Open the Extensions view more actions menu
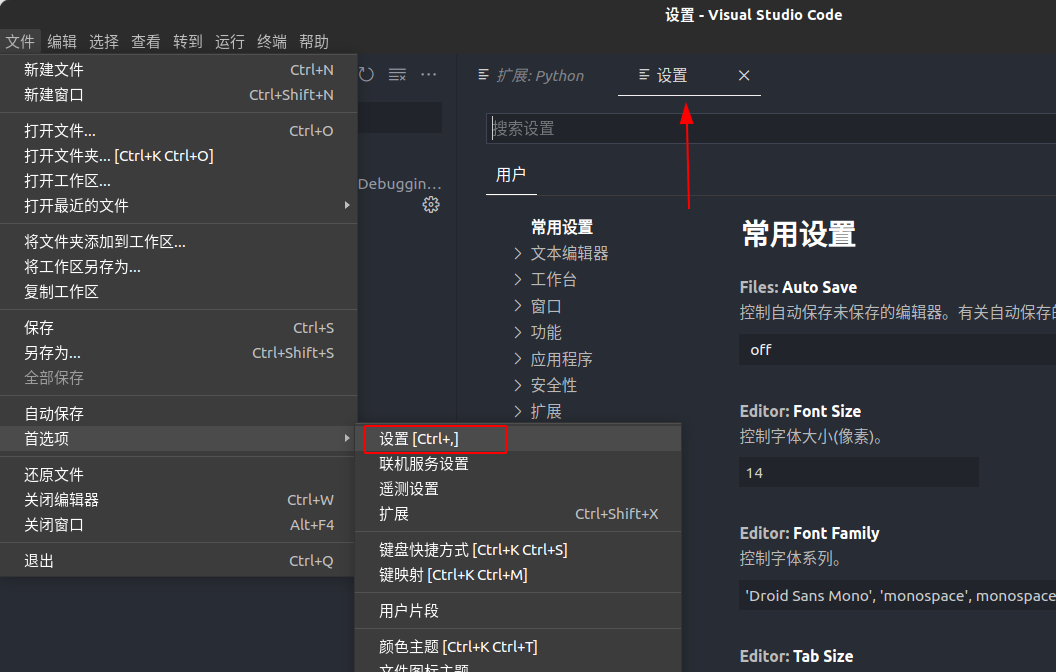 coord(428,73)
